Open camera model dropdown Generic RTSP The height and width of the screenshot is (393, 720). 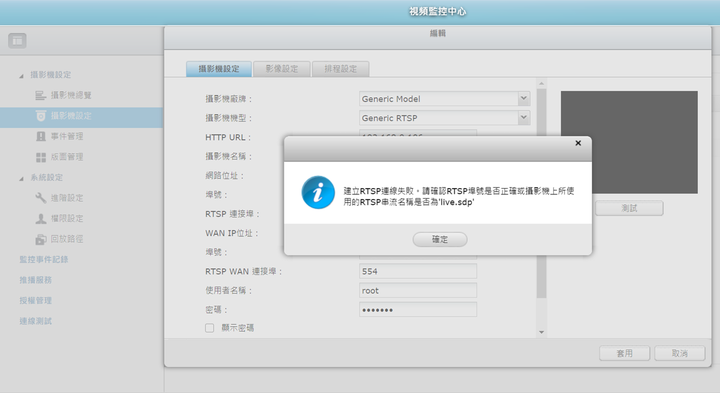click(444, 118)
